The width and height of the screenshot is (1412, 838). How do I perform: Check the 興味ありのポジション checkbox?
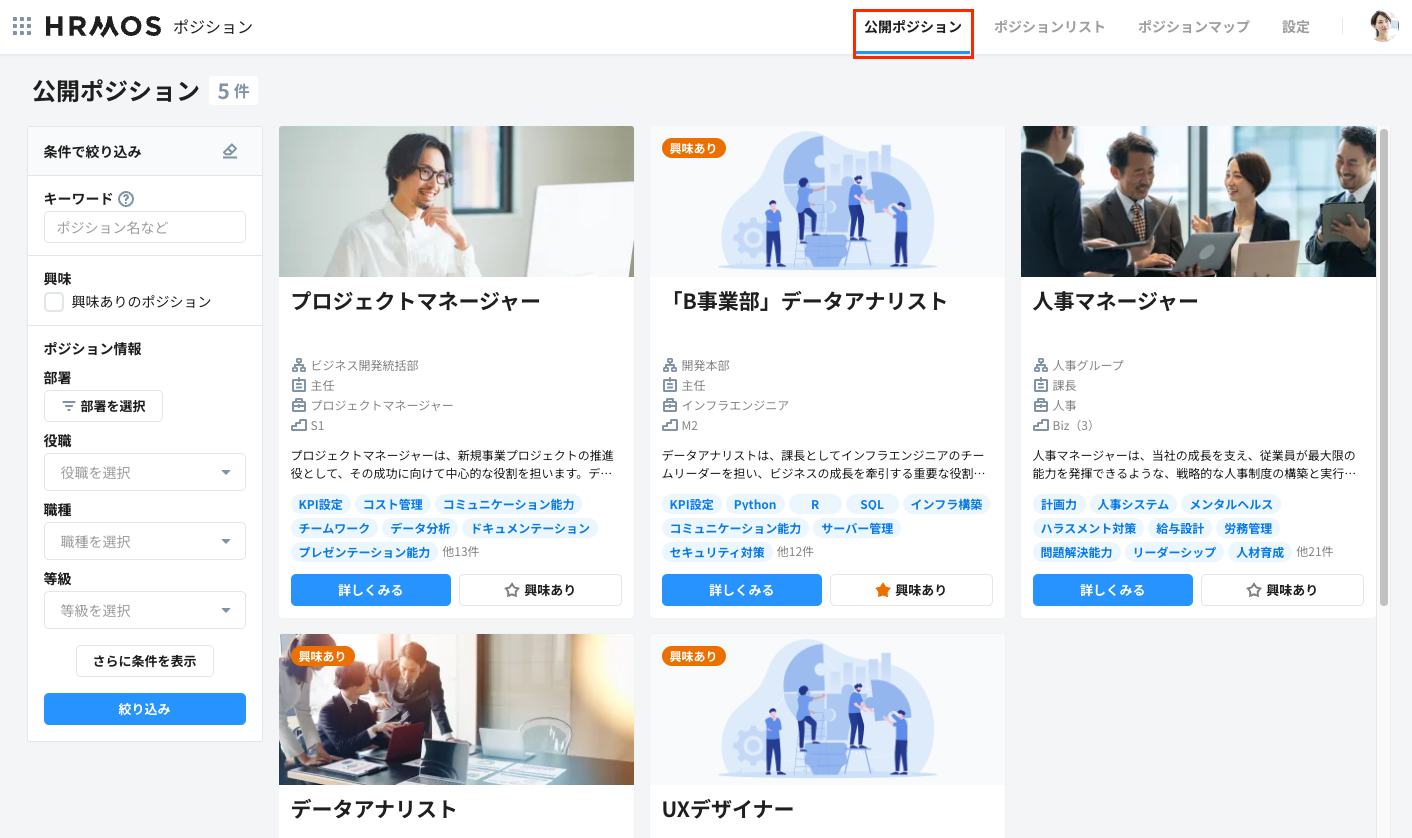coord(54,300)
